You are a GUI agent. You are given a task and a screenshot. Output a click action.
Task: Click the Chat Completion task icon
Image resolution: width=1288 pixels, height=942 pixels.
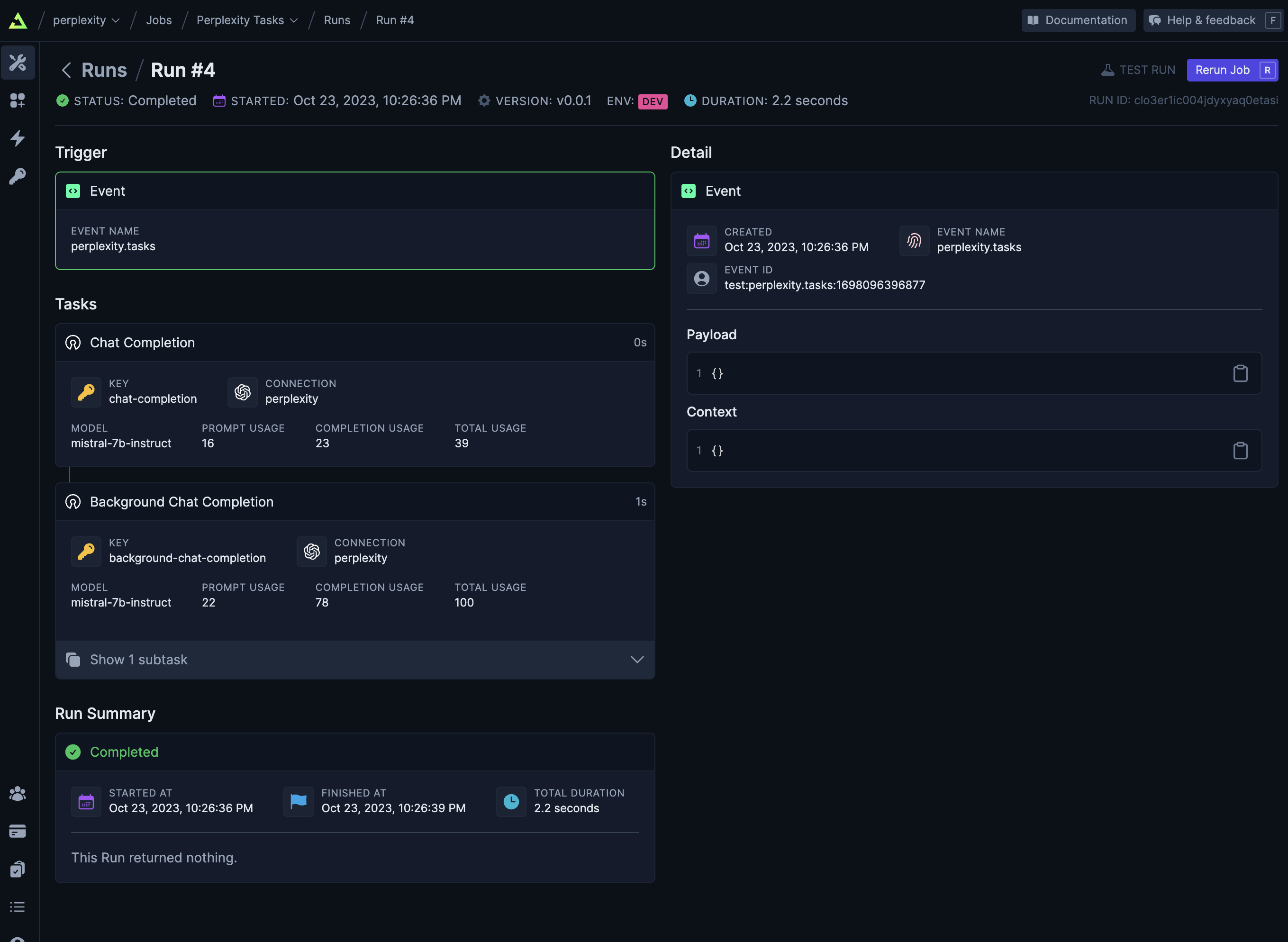[x=73, y=343]
